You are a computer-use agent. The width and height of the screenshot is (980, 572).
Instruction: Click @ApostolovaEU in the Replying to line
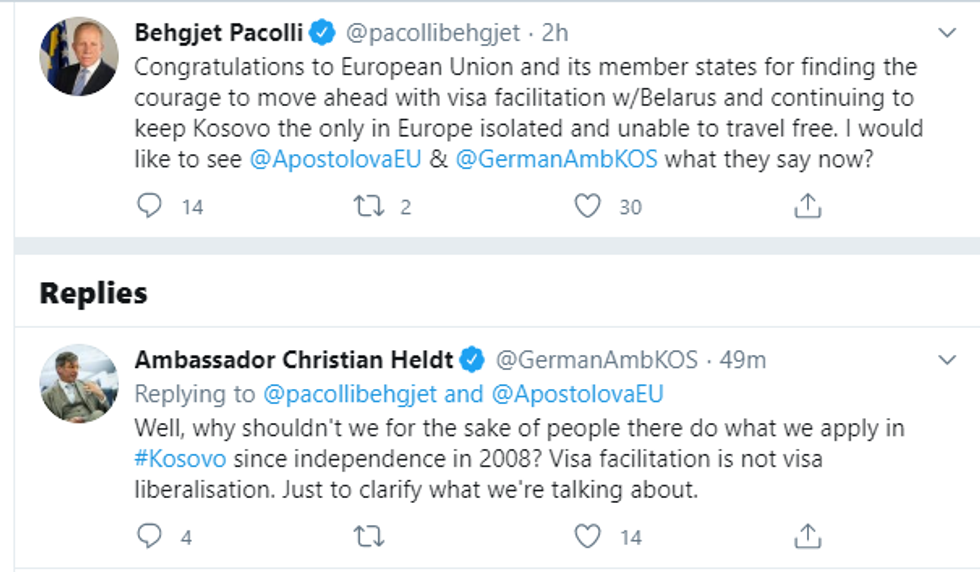coord(577,393)
